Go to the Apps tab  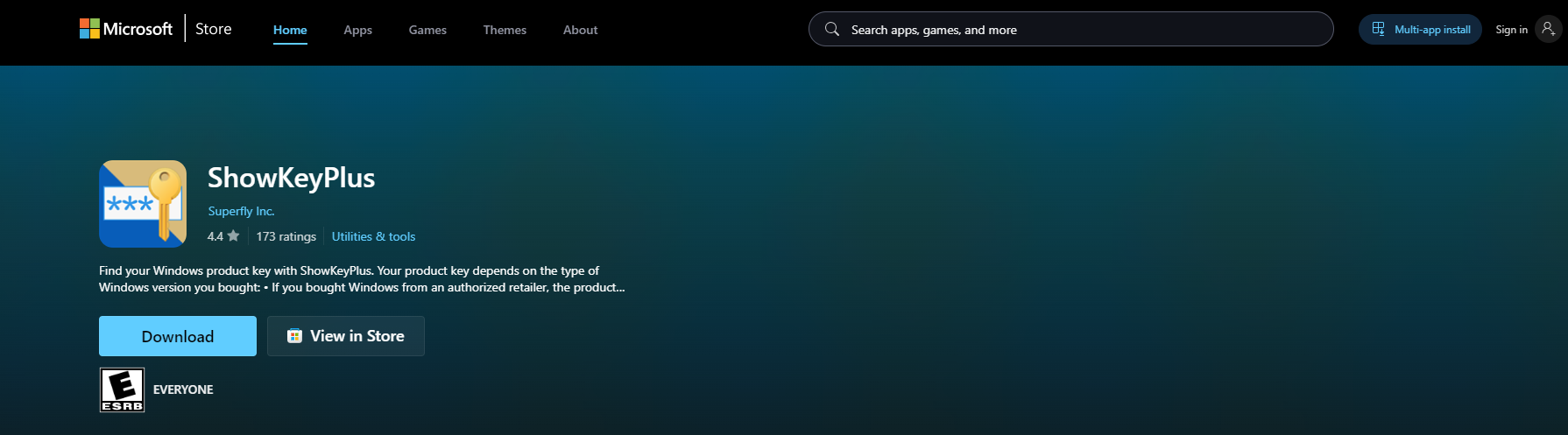click(x=357, y=30)
